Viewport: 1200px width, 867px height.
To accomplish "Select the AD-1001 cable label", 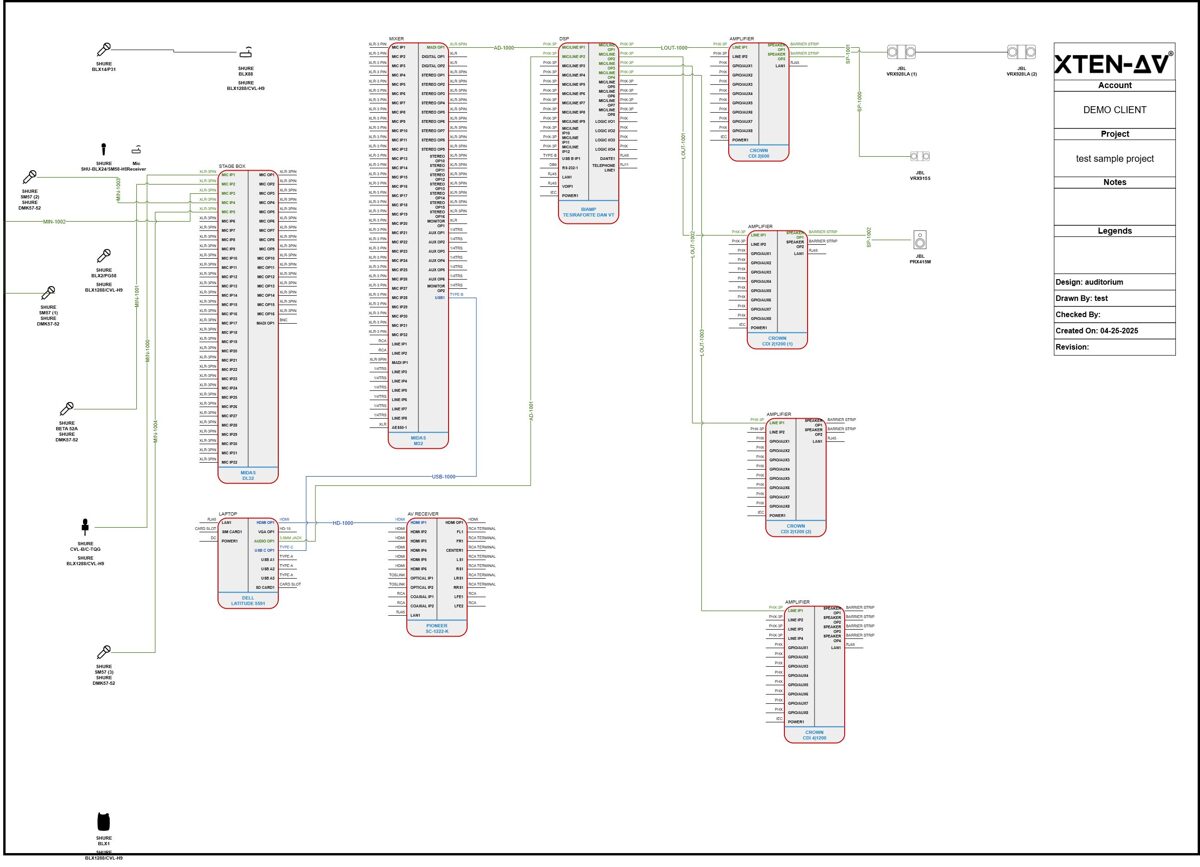I will [x=531, y=413].
